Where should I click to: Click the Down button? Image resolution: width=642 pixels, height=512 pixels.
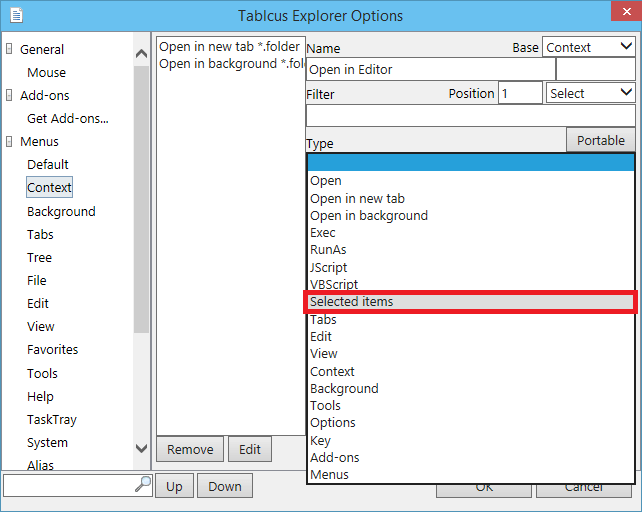coord(225,486)
